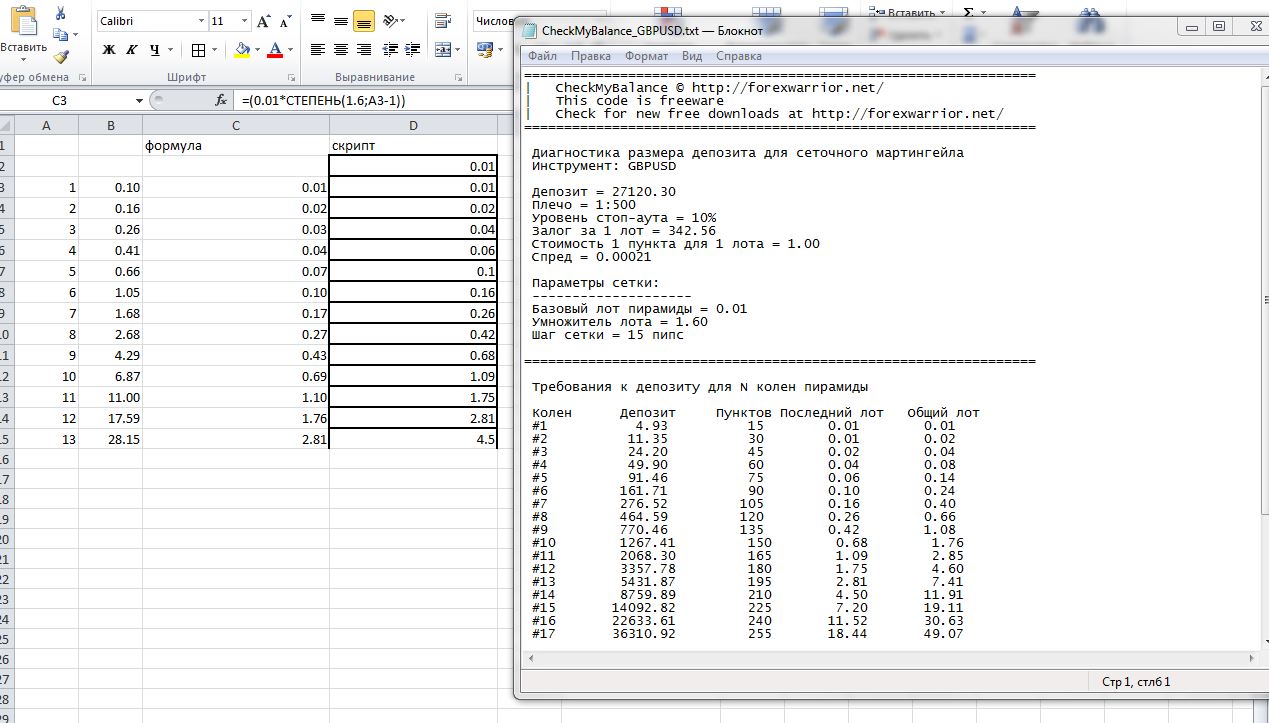Viewport: 1269px width, 723px height.
Task: Select cell with text 'скрипт'
Action: coord(413,146)
